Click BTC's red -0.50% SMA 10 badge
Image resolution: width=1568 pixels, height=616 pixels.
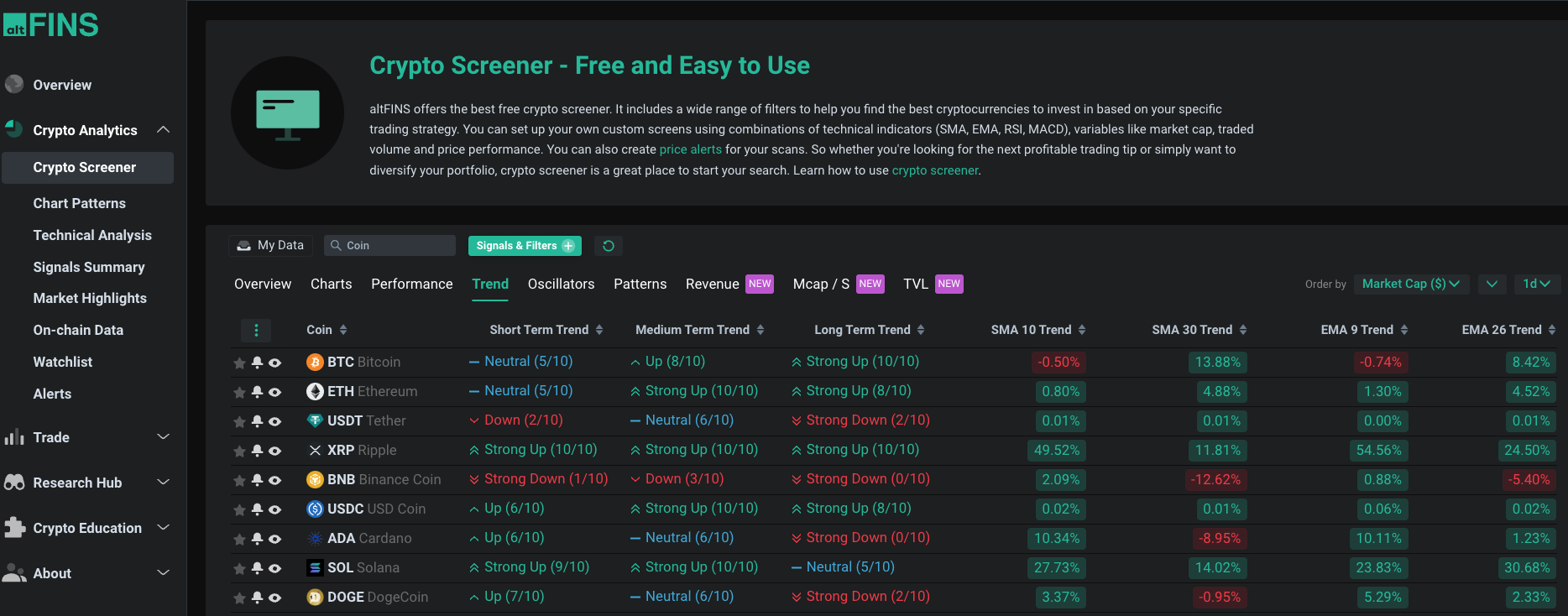pyautogui.click(x=1058, y=363)
